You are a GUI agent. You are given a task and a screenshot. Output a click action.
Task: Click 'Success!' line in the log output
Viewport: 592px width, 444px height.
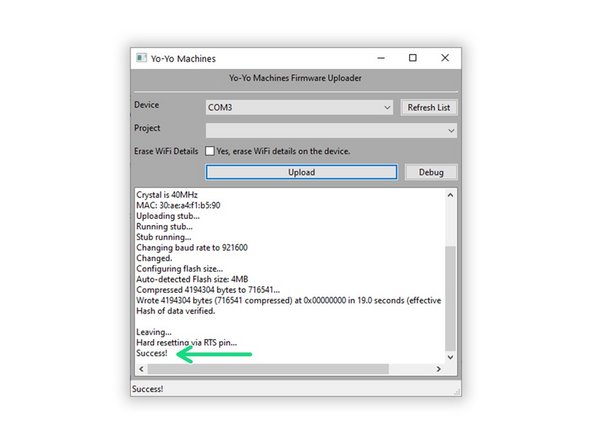pos(152,353)
